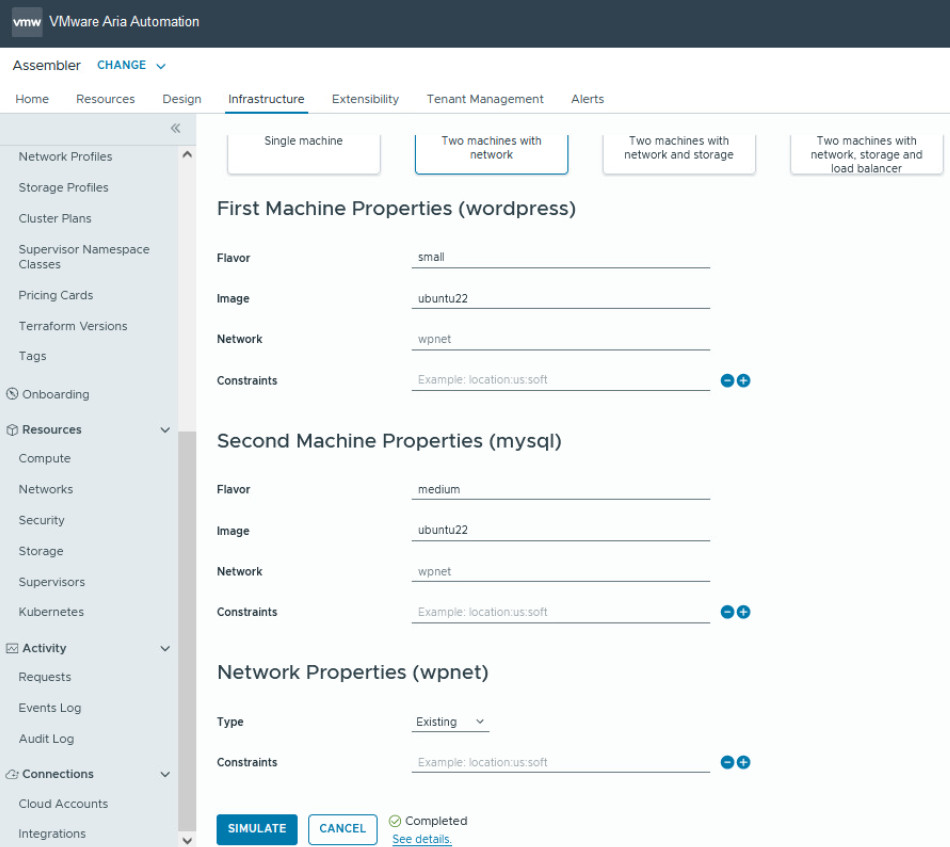
Task: Collapse the sidebar with double-chevron icon
Action: click(x=176, y=128)
